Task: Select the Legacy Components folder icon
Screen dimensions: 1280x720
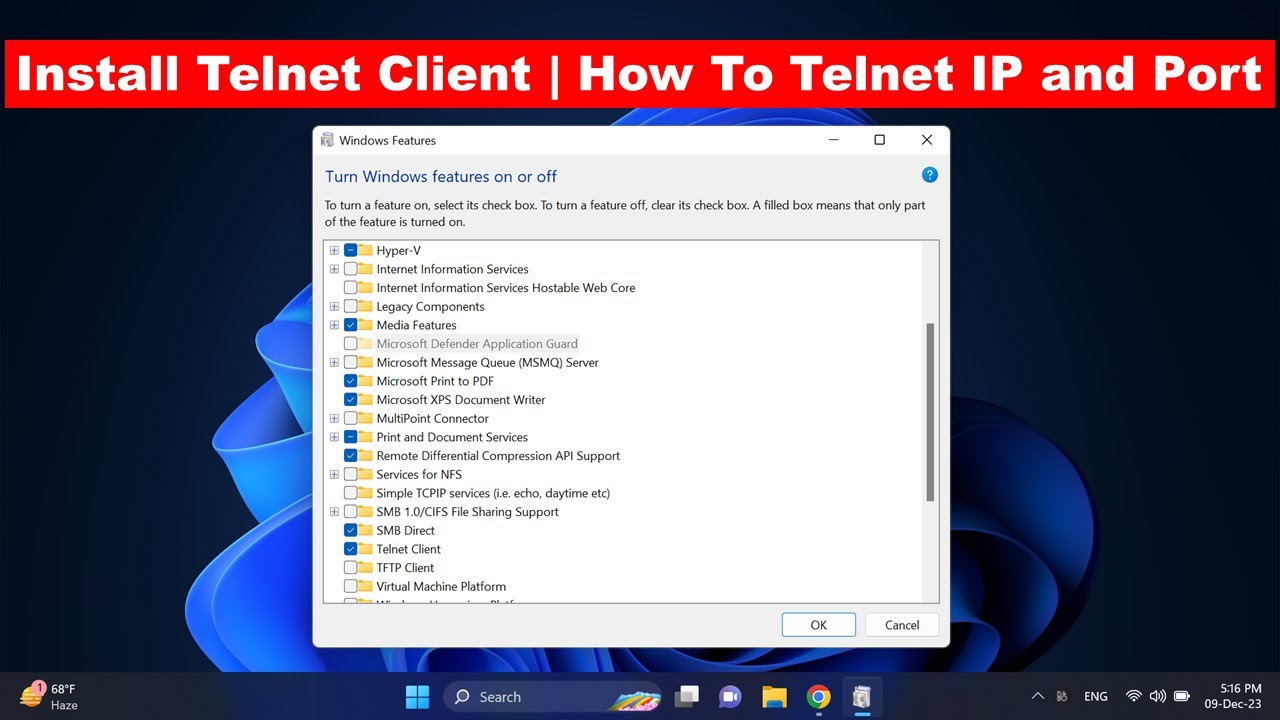Action: tap(365, 307)
